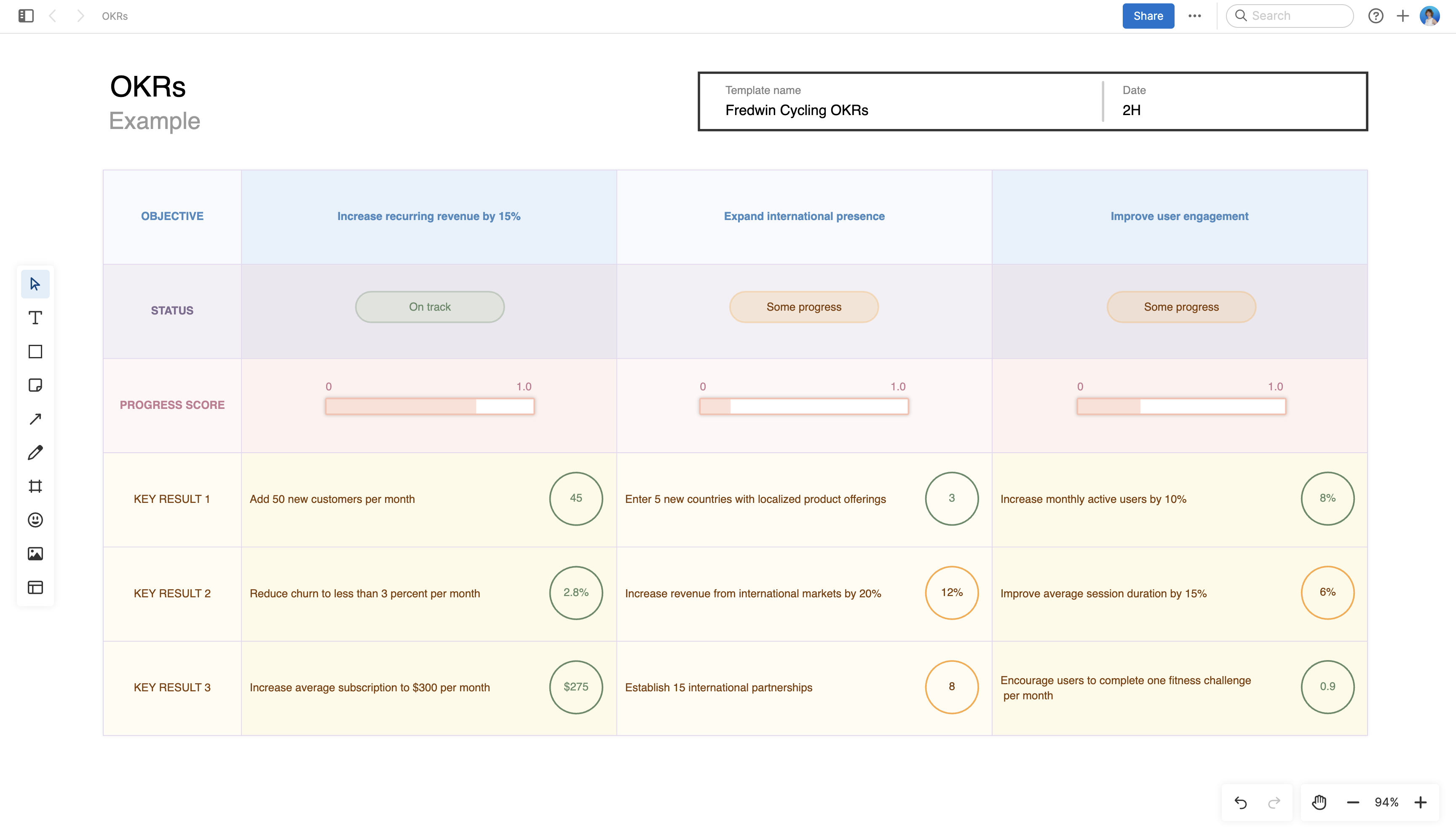Choose the connector arrow tool
This screenshot has height=838, width=1456.
click(x=35, y=419)
